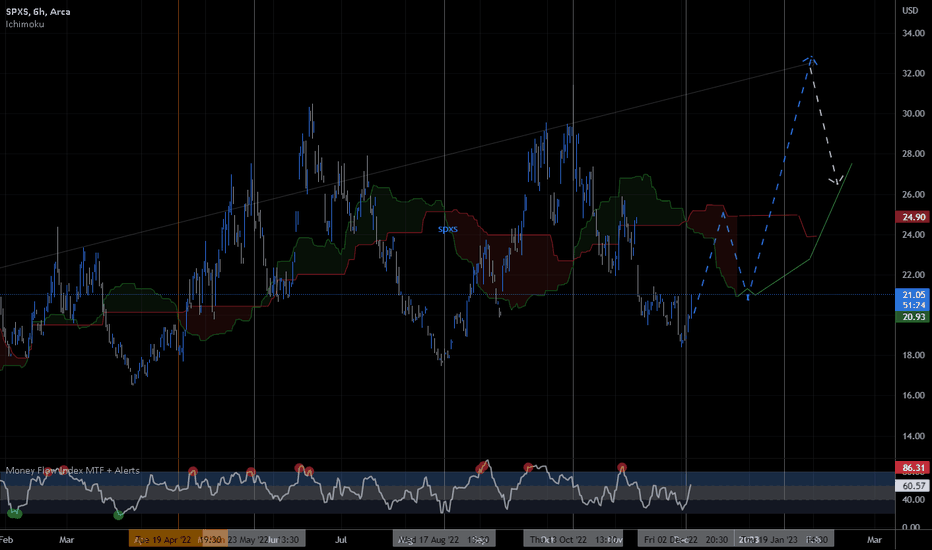This screenshot has height=550, width=932.
Task: Click the 26.00 price axis label
Action: (x=913, y=194)
